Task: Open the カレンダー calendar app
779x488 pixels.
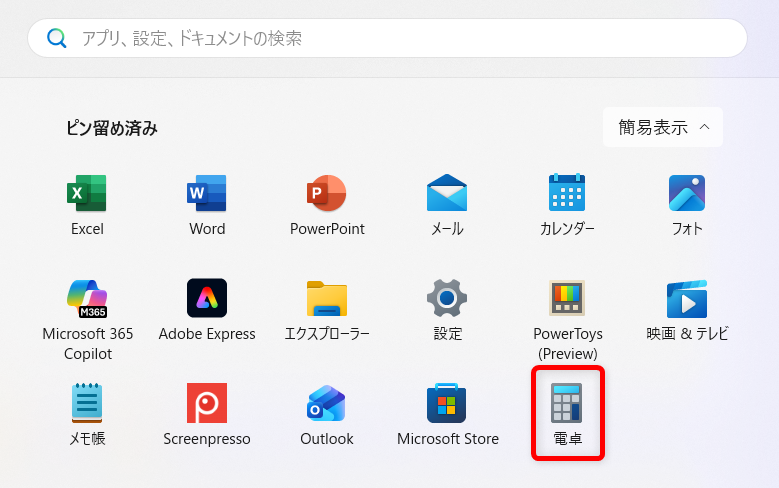Action: click(567, 205)
